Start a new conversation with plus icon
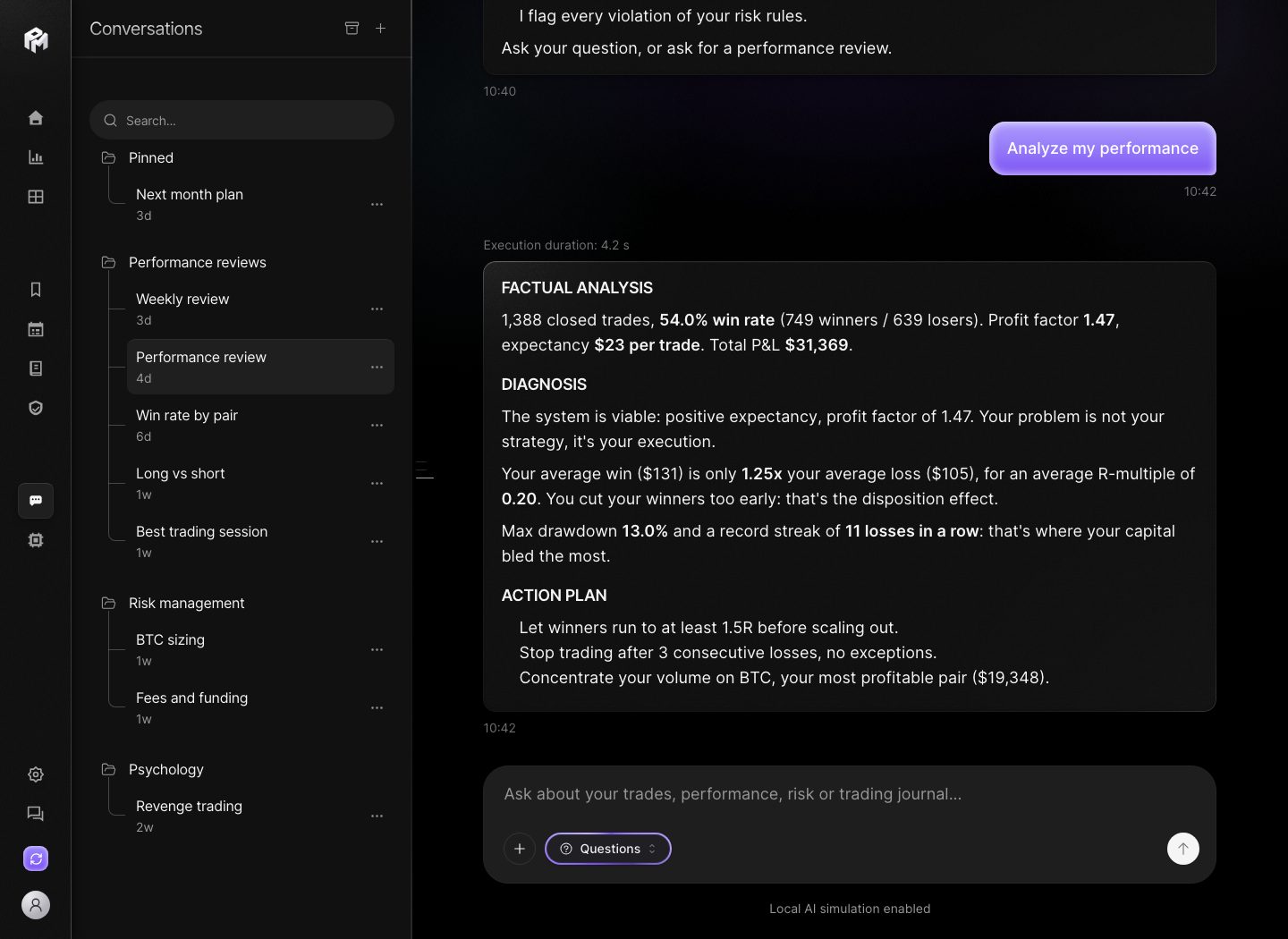This screenshot has height=939, width=1288. (380, 29)
